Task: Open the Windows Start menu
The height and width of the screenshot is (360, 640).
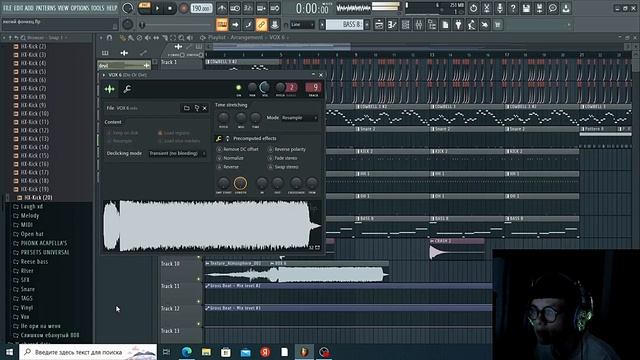Action: pyautogui.click(x=9, y=352)
